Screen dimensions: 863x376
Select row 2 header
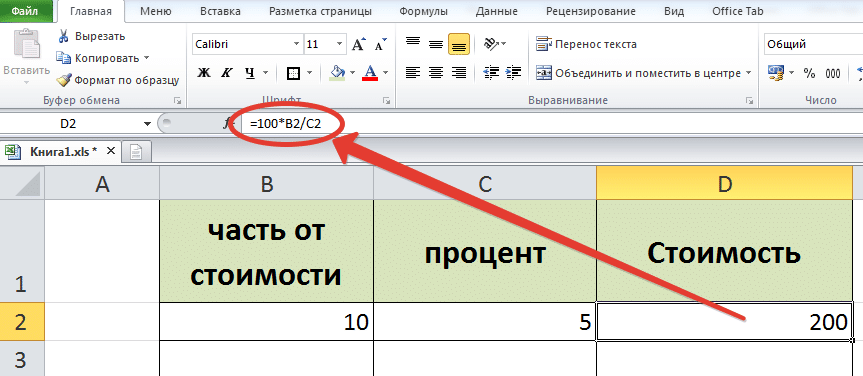(22, 321)
